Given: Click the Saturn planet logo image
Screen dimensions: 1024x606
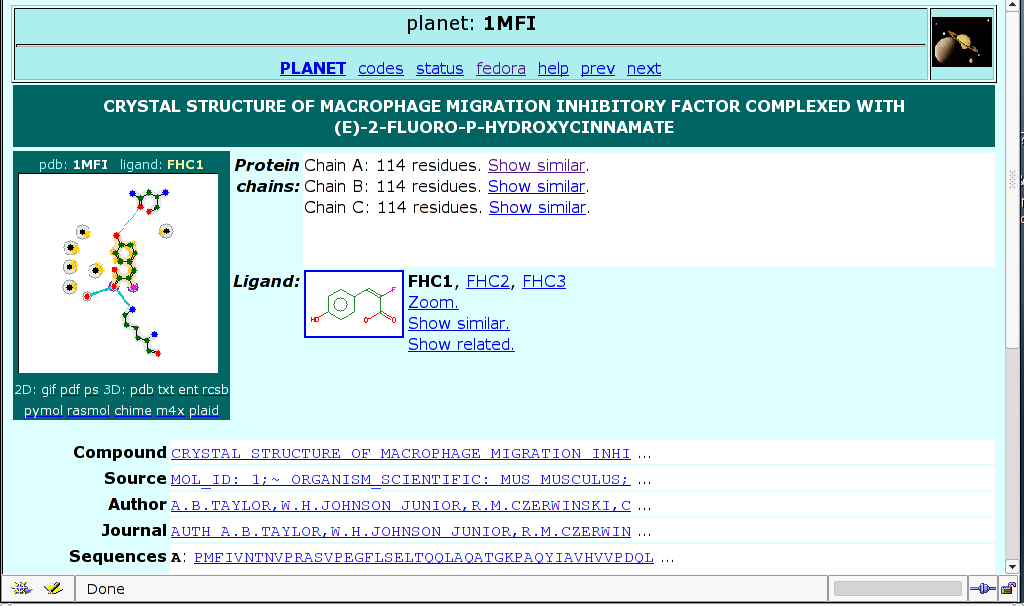Looking at the screenshot, I should click(961, 43).
